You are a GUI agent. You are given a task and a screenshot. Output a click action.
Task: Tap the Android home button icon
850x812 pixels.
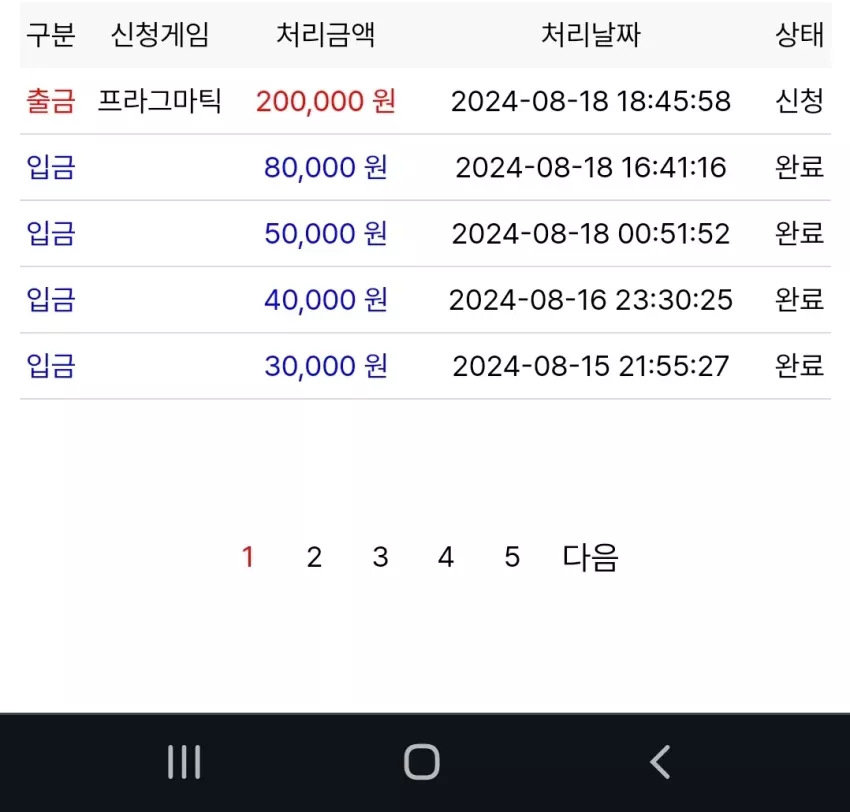[422, 762]
